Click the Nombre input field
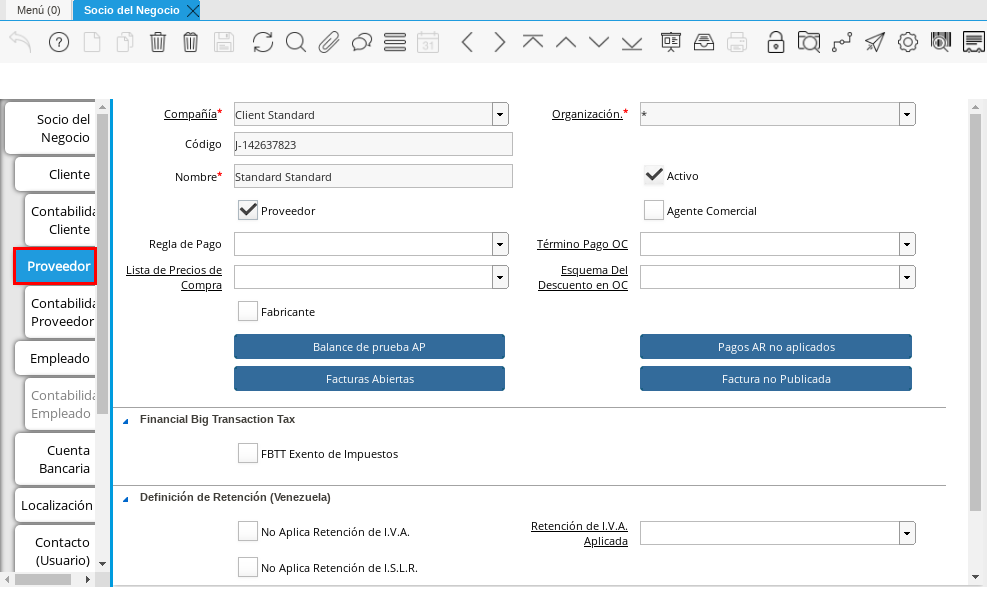Image resolution: width=987 pixels, height=591 pixels. point(372,177)
